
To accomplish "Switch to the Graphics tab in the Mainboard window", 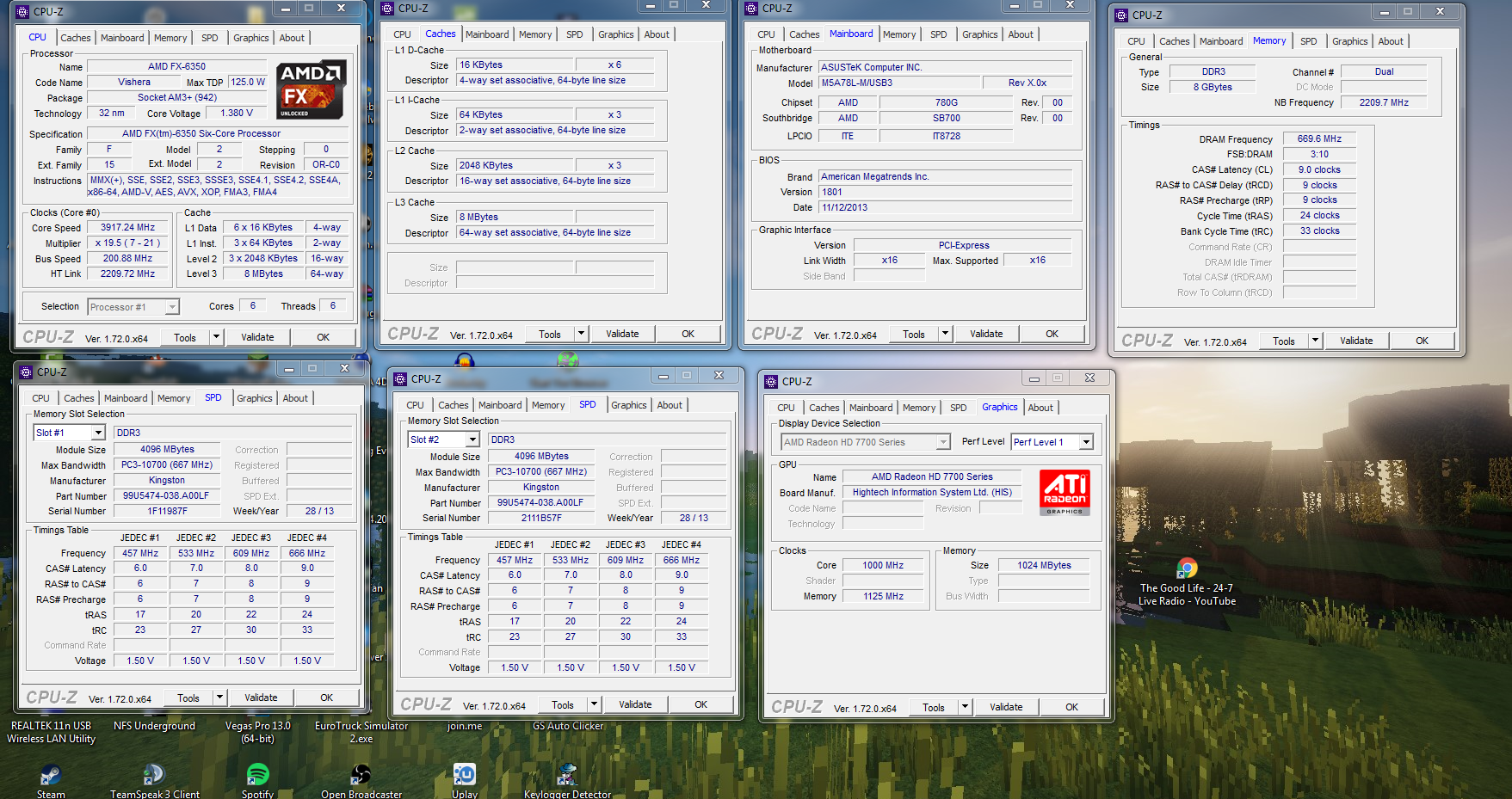I will click(x=980, y=34).
